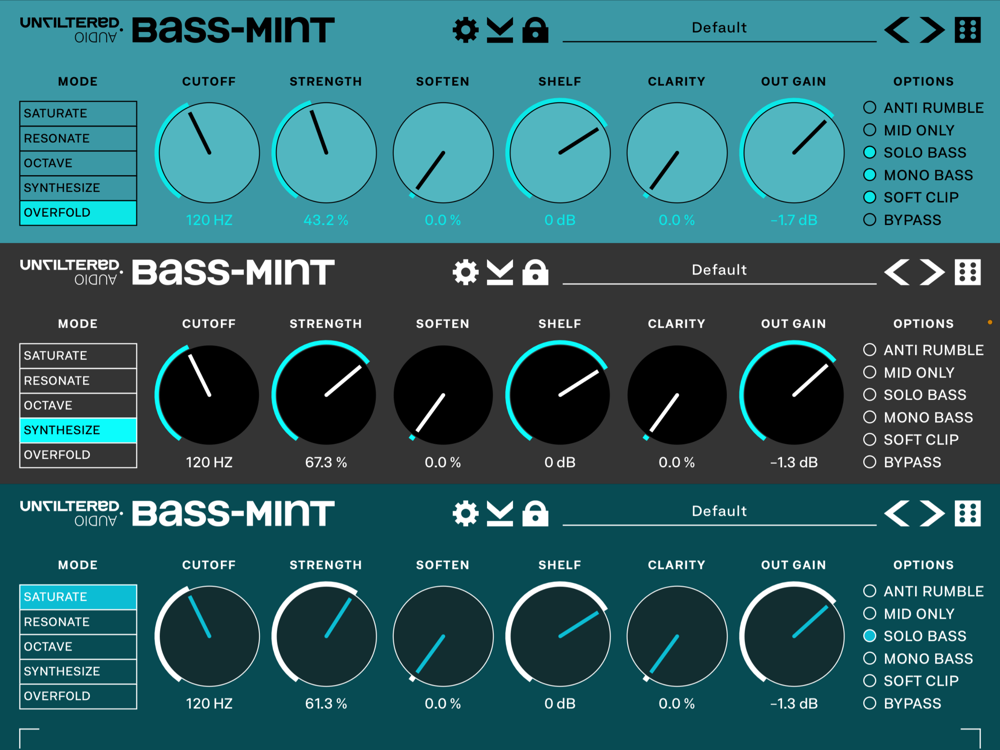
Task: Select Resonate mode in bottom panel
Action: click(78, 621)
